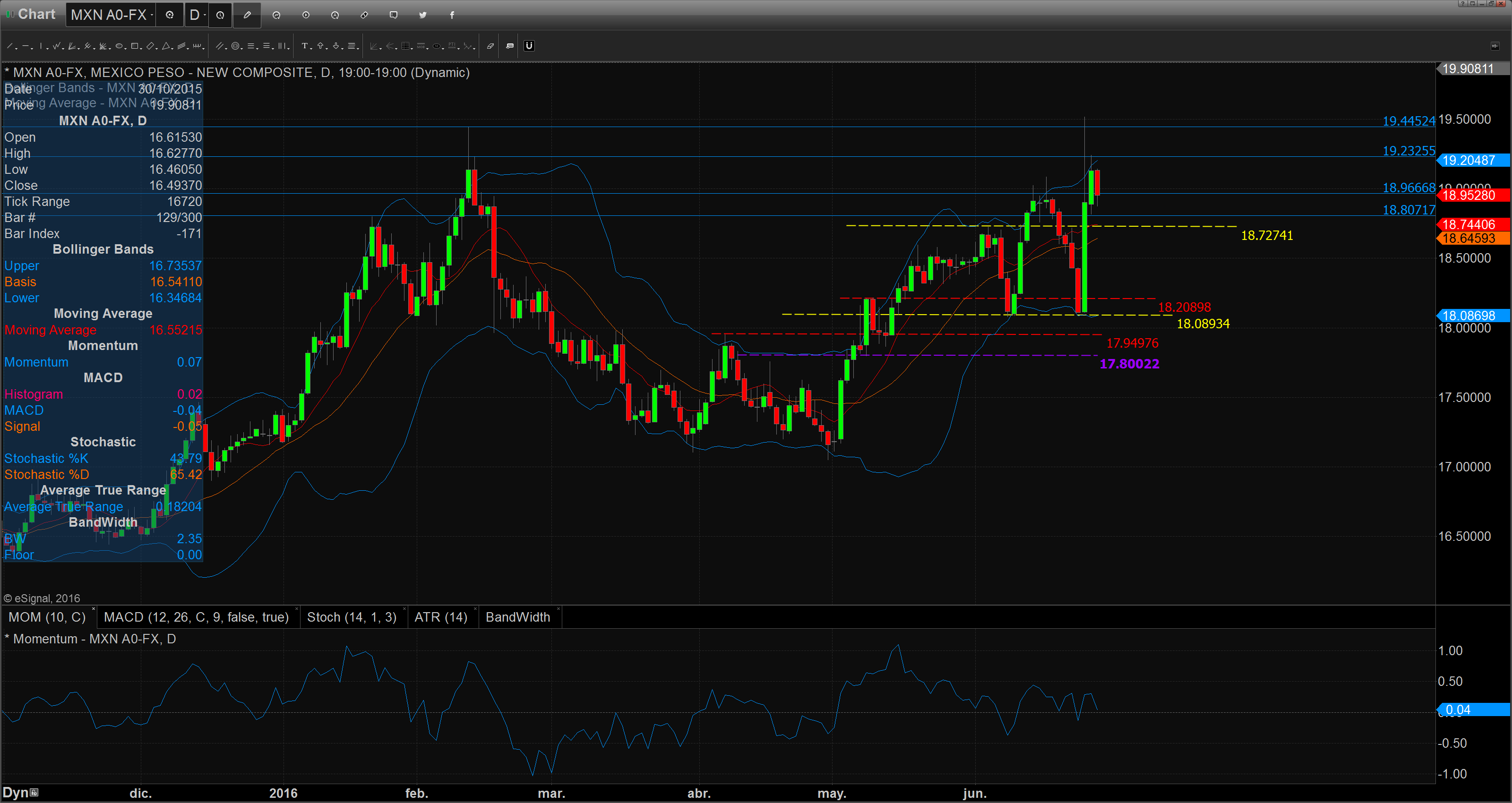Switch to the BandWidth tab
Screen dimensions: 1512x803
tap(518, 617)
